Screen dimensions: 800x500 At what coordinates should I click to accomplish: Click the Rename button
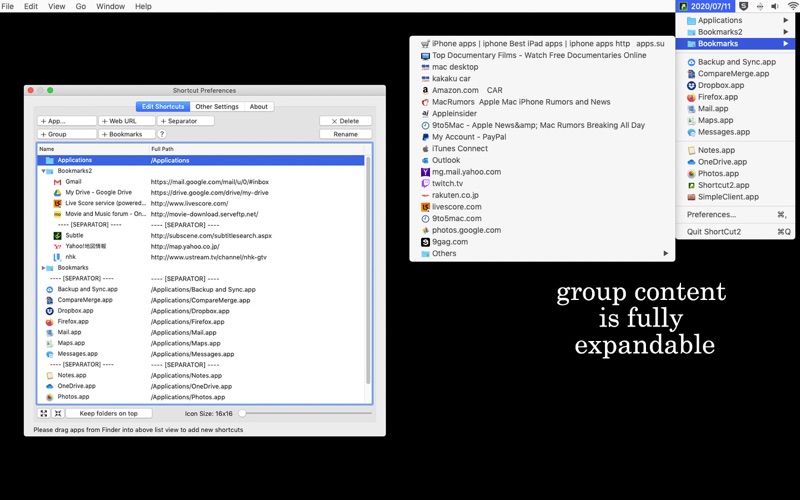click(345, 134)
